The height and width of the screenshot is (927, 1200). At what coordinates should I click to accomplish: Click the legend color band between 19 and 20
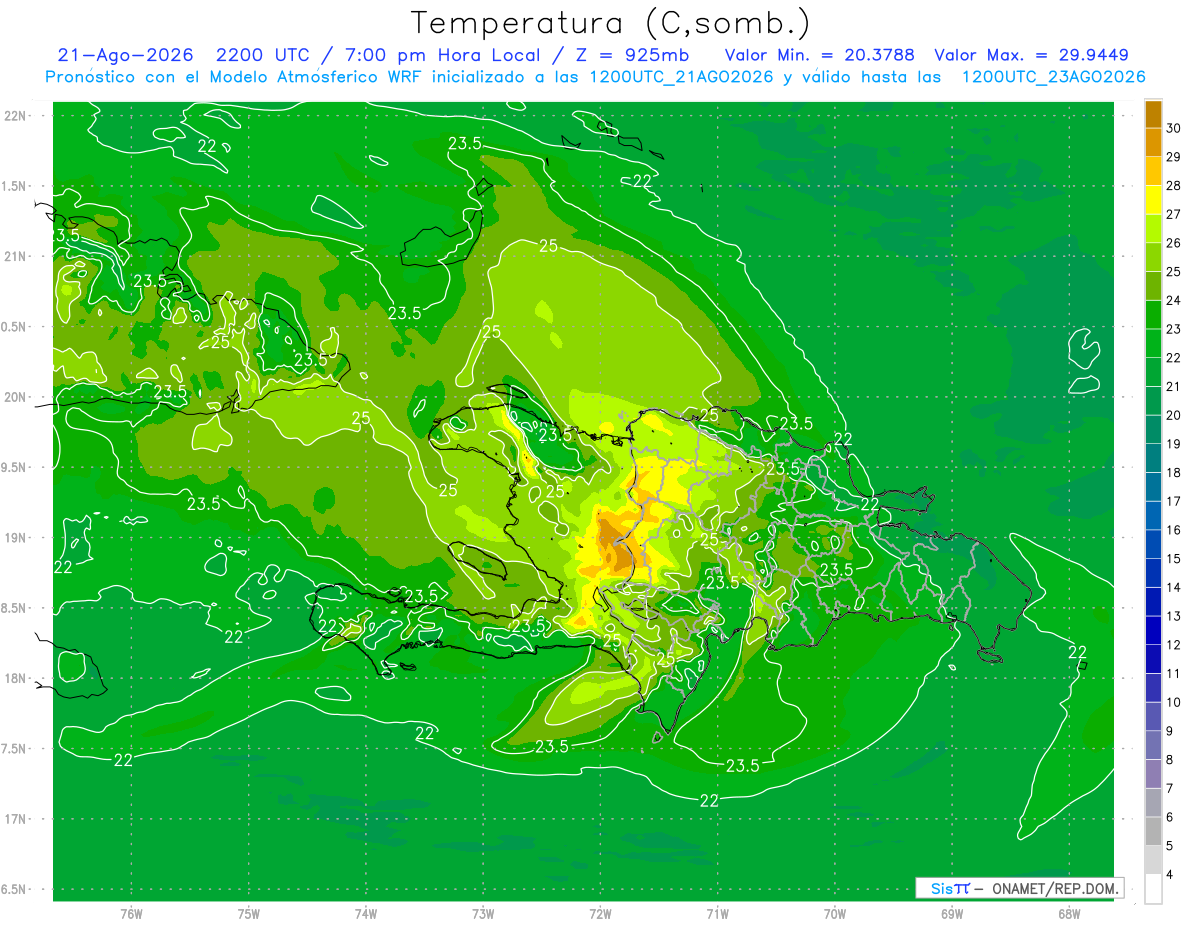click(1153, 430)
